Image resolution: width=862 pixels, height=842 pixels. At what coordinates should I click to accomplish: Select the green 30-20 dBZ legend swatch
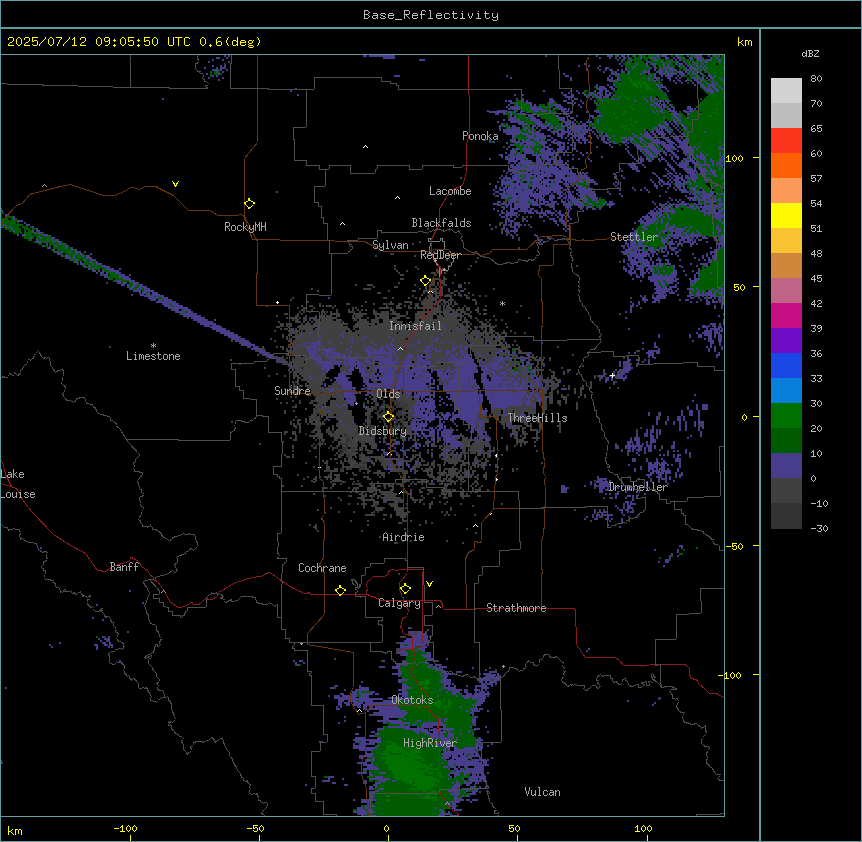[786, 416]
